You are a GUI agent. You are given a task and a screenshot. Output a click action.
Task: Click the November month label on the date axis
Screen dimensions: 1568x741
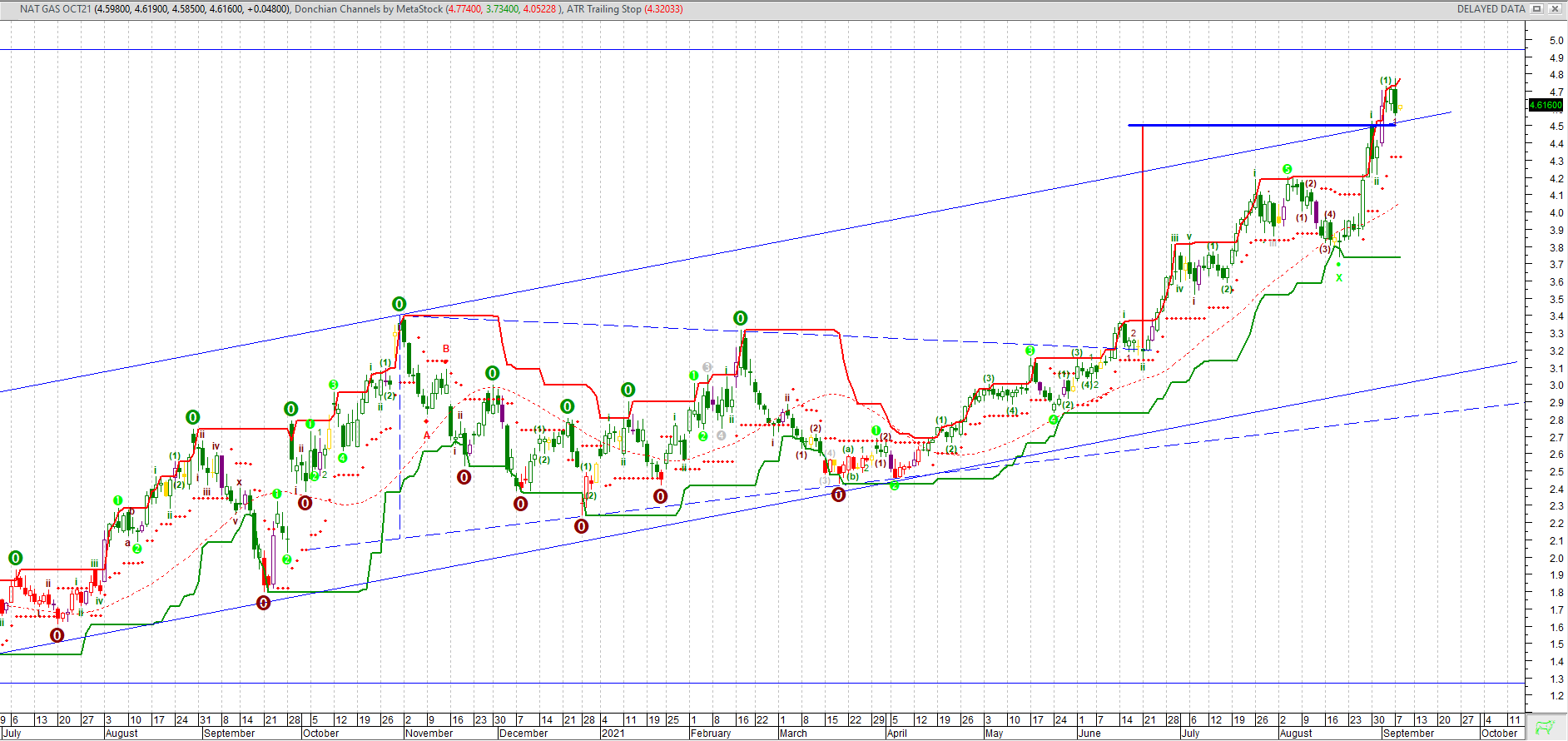click(429, 734)
